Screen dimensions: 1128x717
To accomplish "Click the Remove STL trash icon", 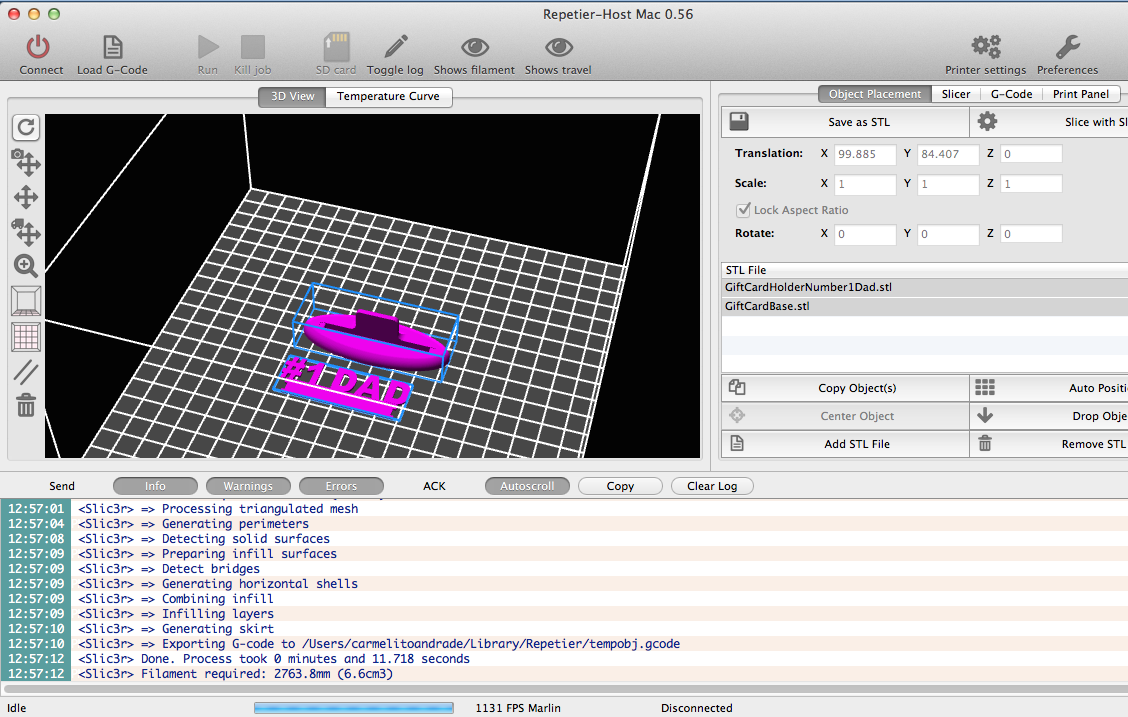I will point(985,444).
